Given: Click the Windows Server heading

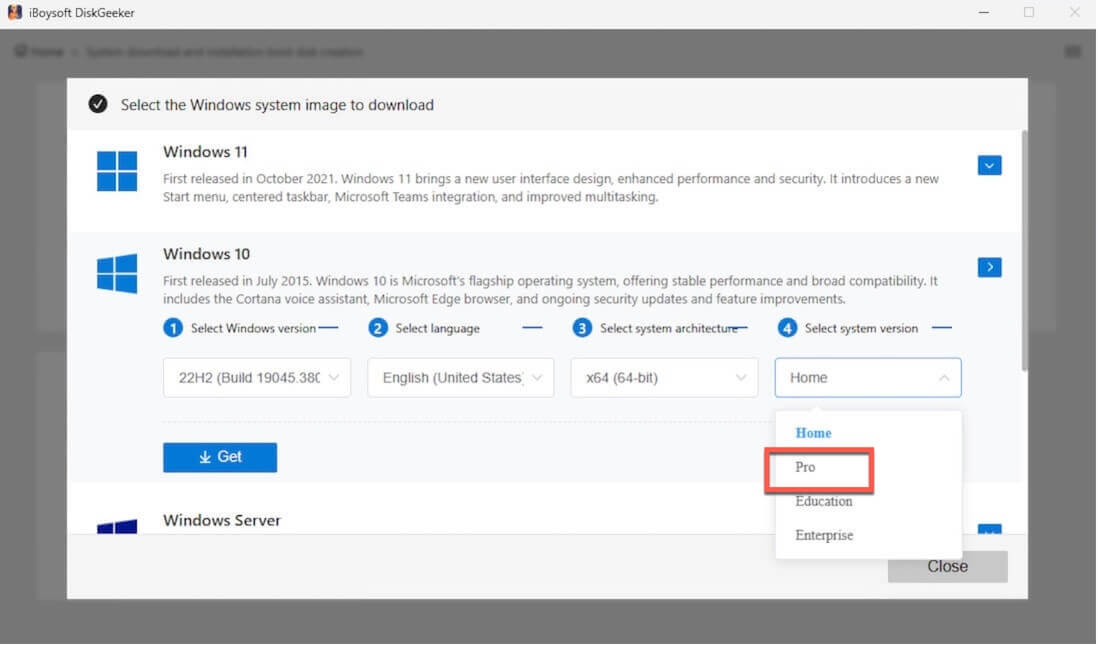Looking at the screenshot, I should [x=222, y=520].
